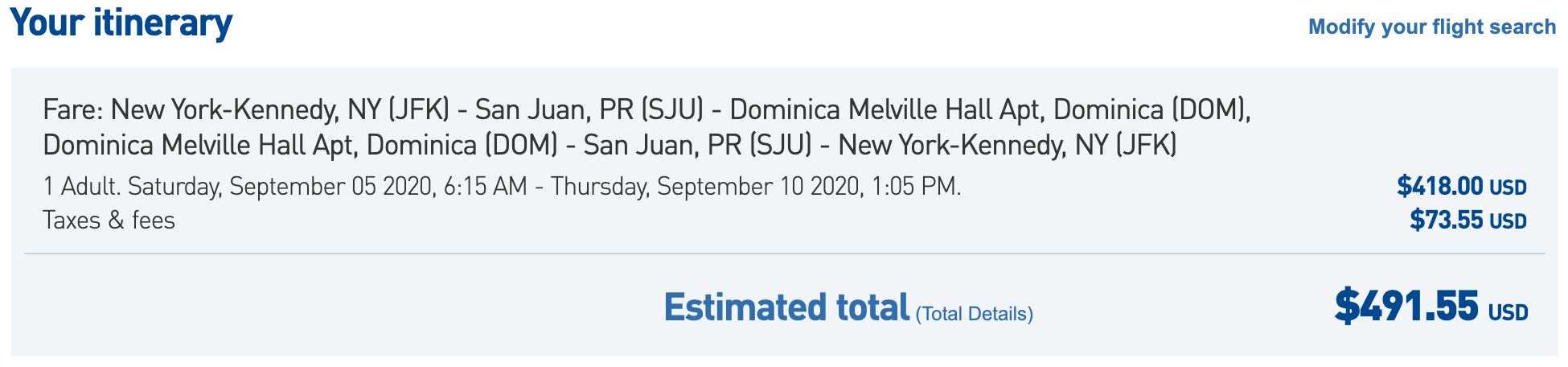Click the 1:05 PM return time
The image size is (1568, 367).
(x=913, y=187)
